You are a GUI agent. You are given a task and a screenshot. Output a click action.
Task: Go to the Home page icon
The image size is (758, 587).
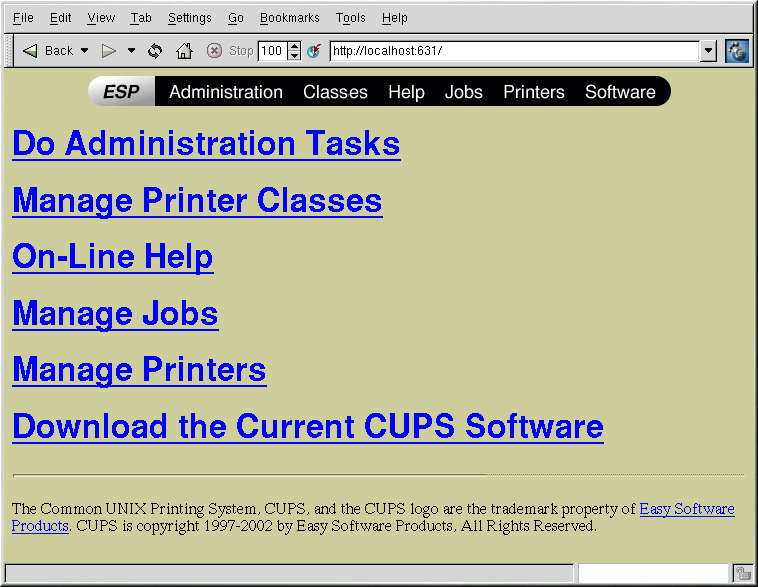click(184, 51)
